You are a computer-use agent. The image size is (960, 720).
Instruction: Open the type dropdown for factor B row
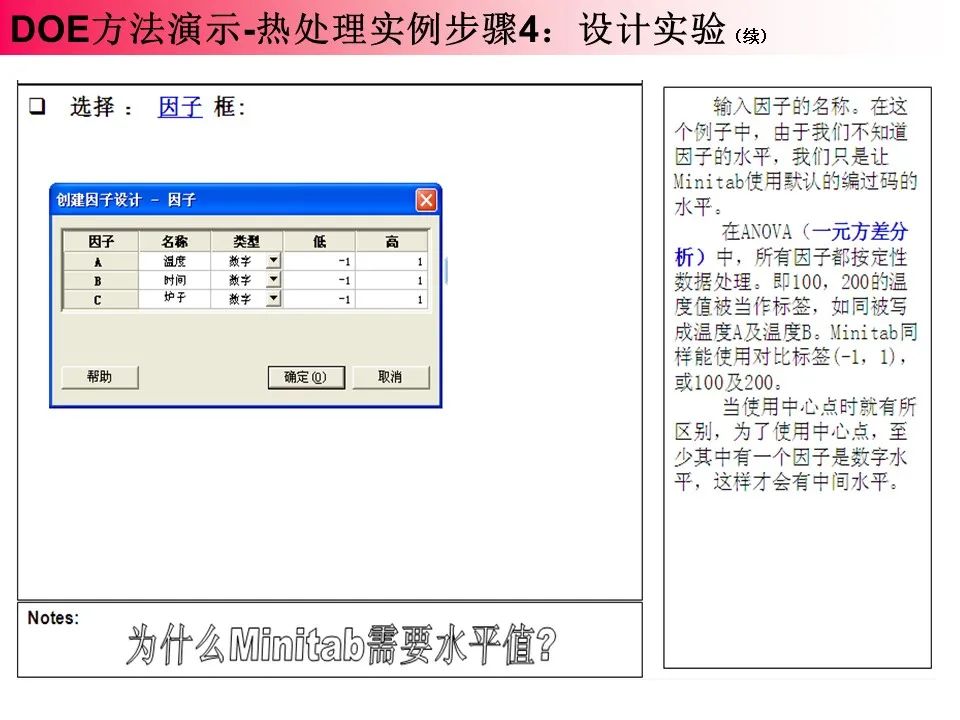click(274, 280)
